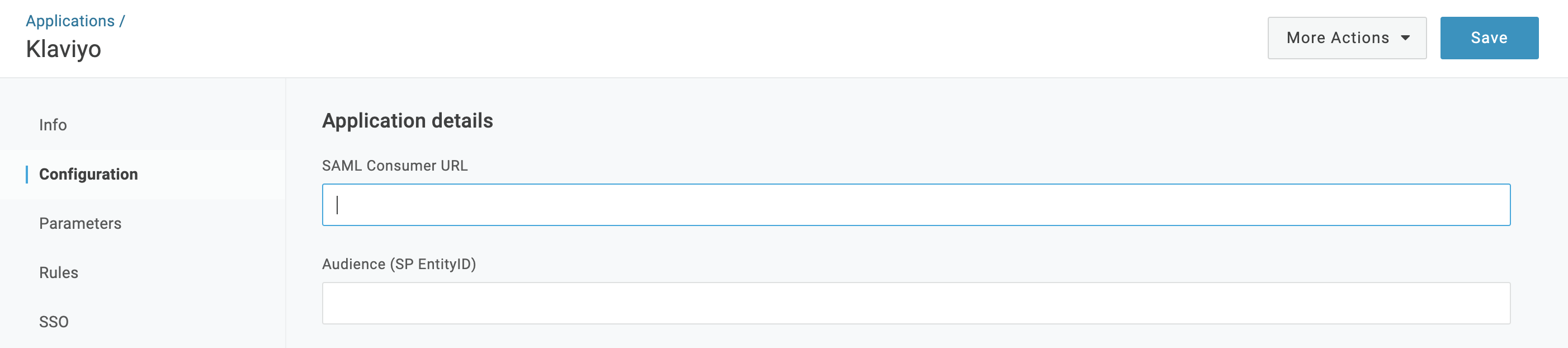Screen dimensions: 1568x348
Task: Go to the Rules section
Action: 58,272
